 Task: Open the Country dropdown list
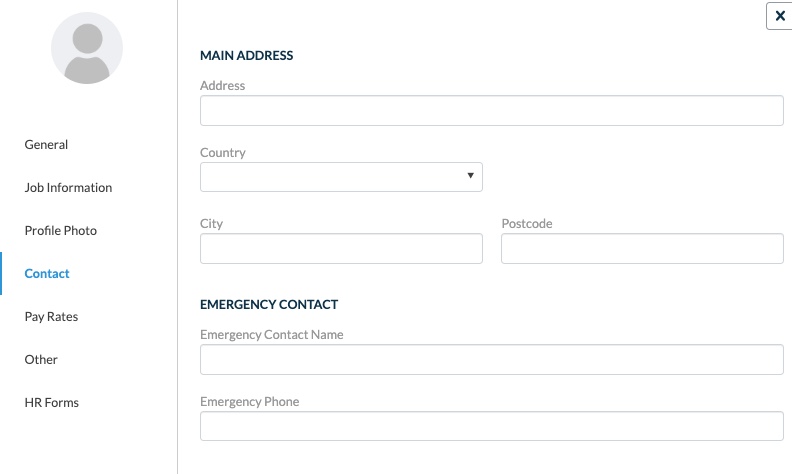[341, 177]
